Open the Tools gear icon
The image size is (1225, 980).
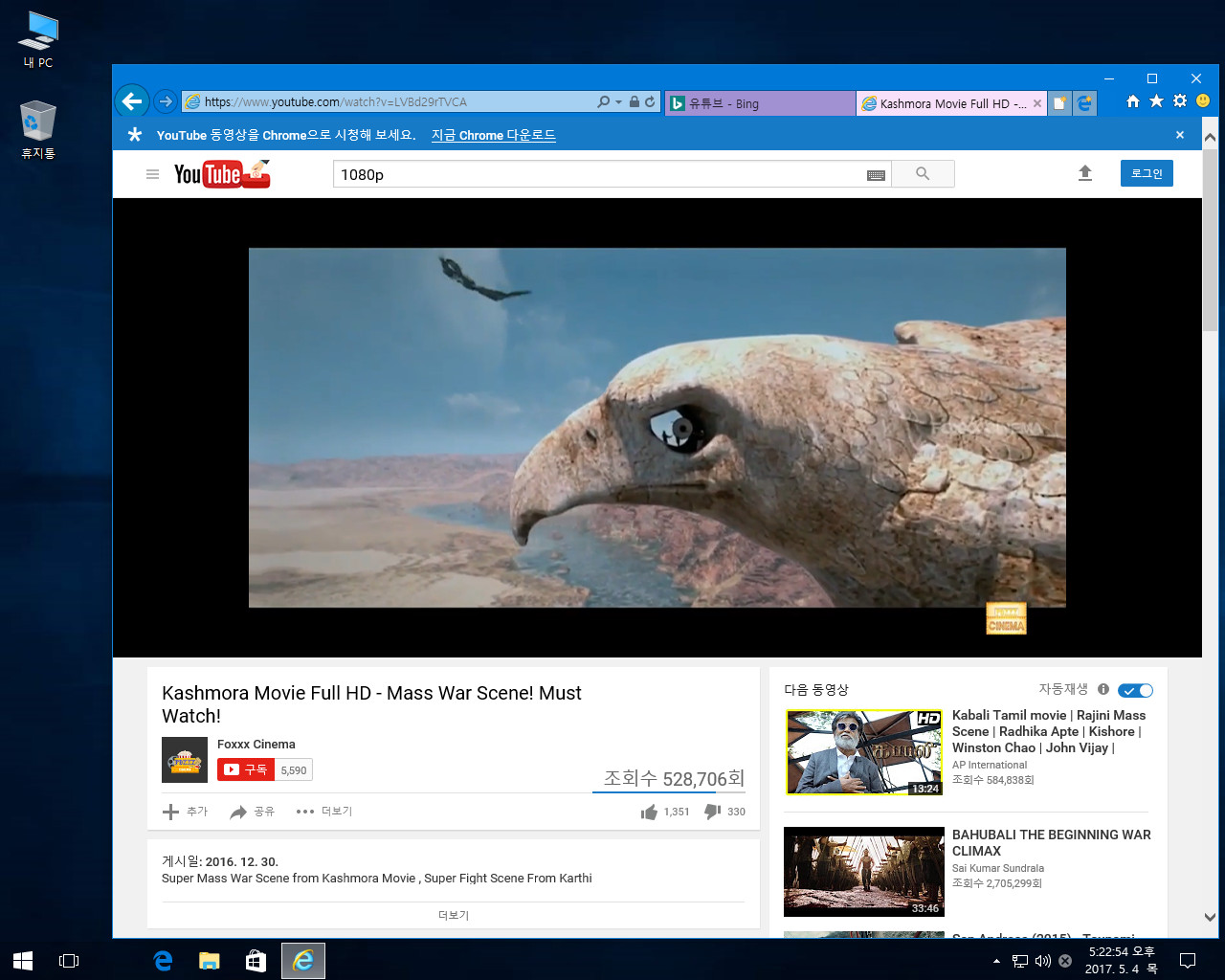coord(1180,101)
